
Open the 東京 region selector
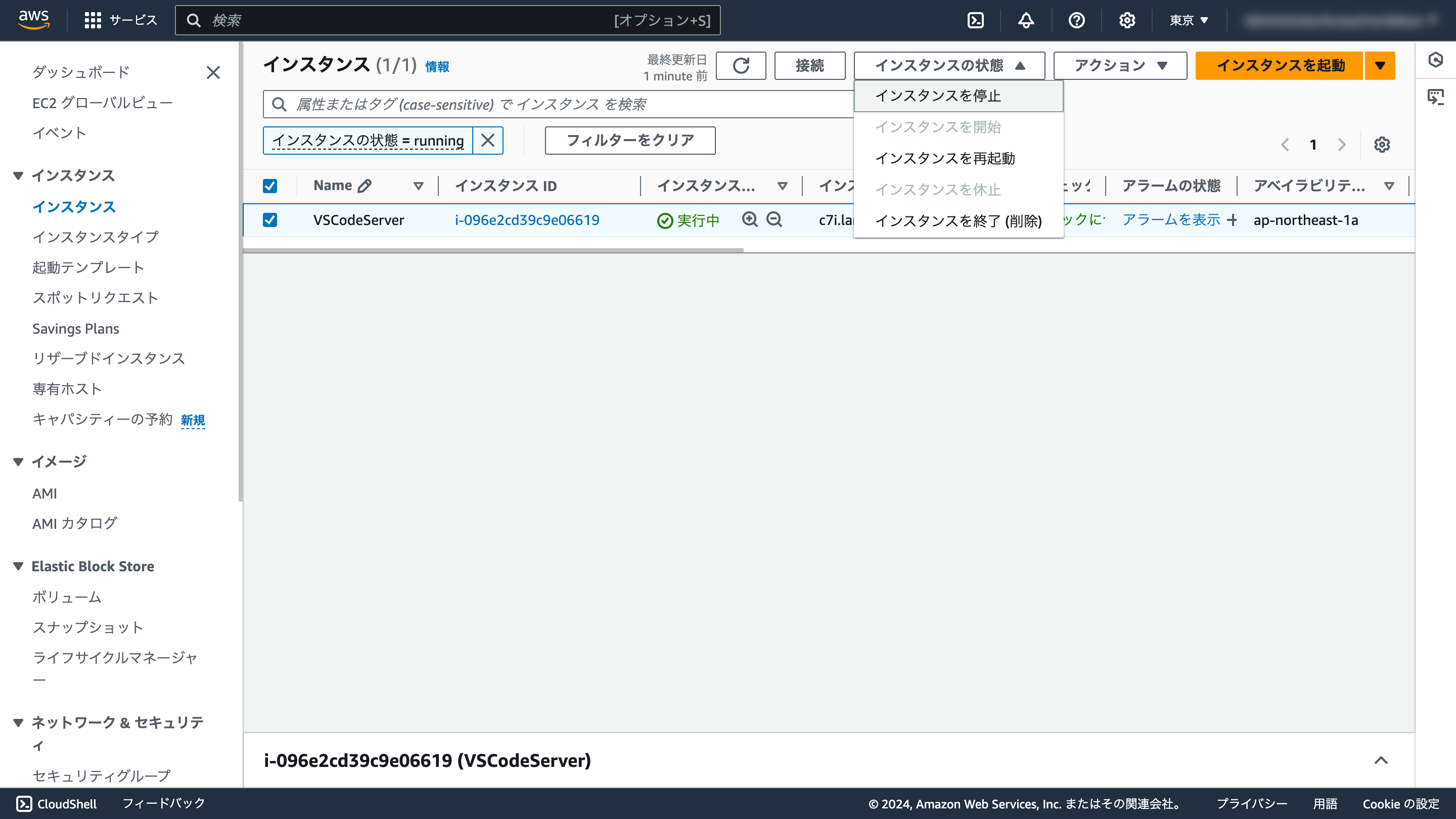click(1188, 20)
